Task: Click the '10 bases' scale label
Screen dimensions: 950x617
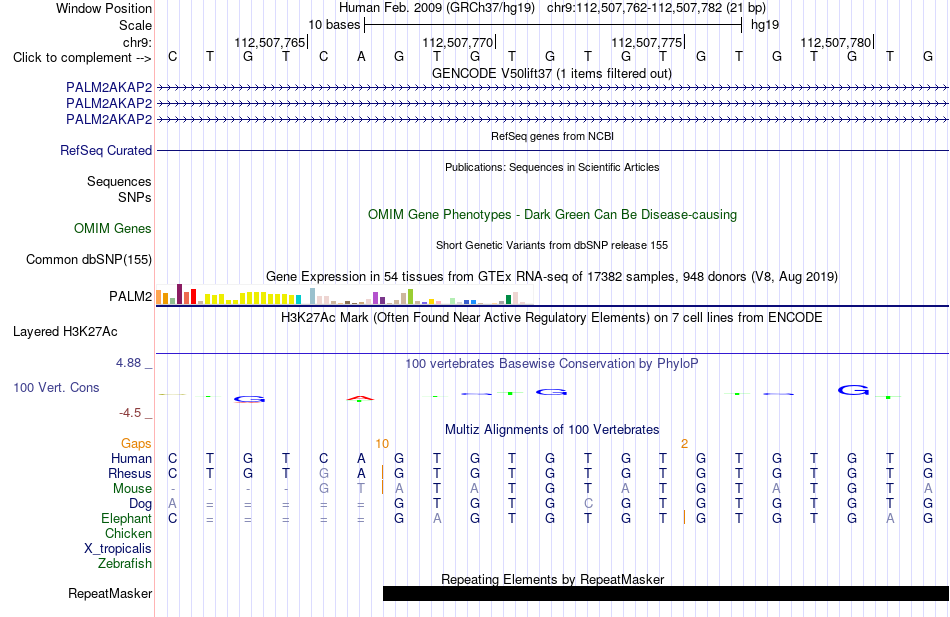Action: (334, 25)
